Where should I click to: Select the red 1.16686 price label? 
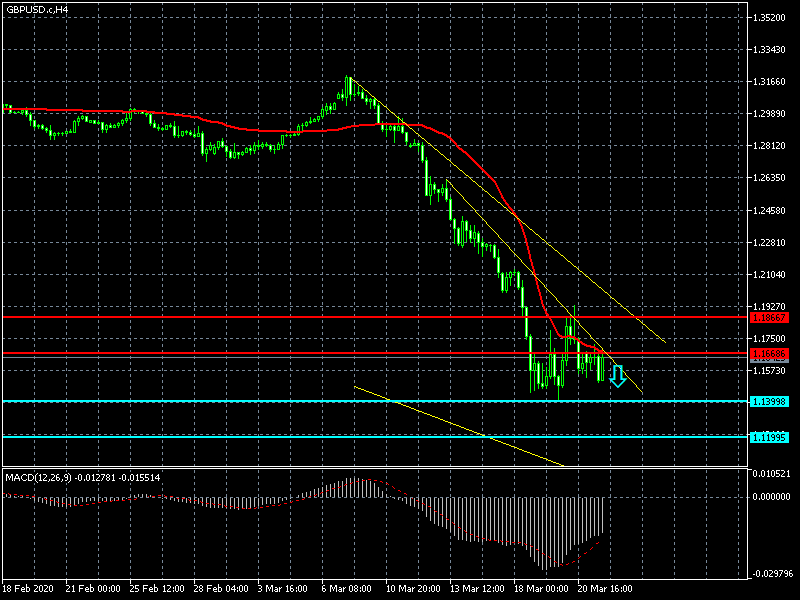point(770,354)
